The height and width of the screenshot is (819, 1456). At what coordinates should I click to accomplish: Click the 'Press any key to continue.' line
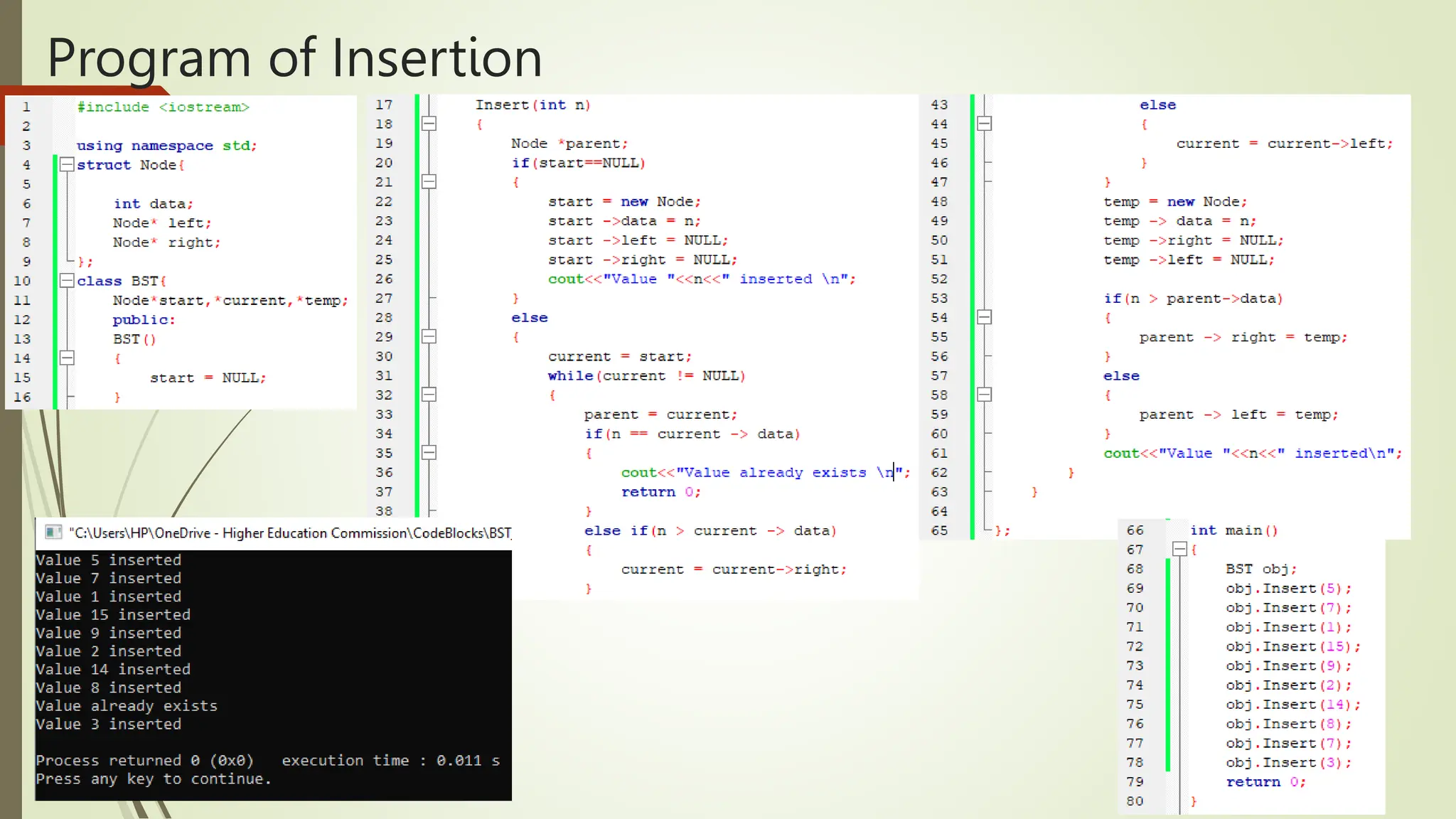tap(154, 779)
